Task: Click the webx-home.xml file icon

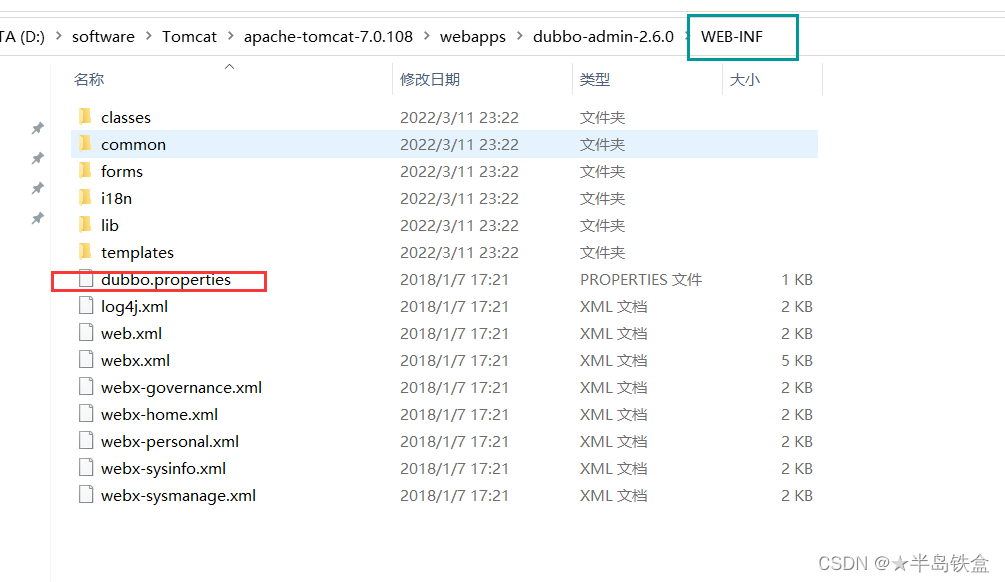Action: click(x=86, y=413)
